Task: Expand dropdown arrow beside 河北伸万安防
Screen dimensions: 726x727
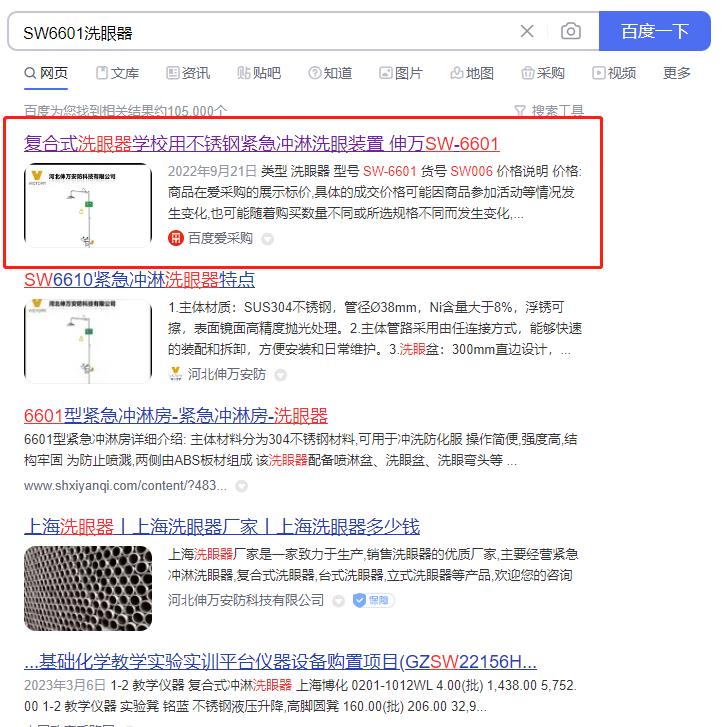Action: (x=280, y=375)
